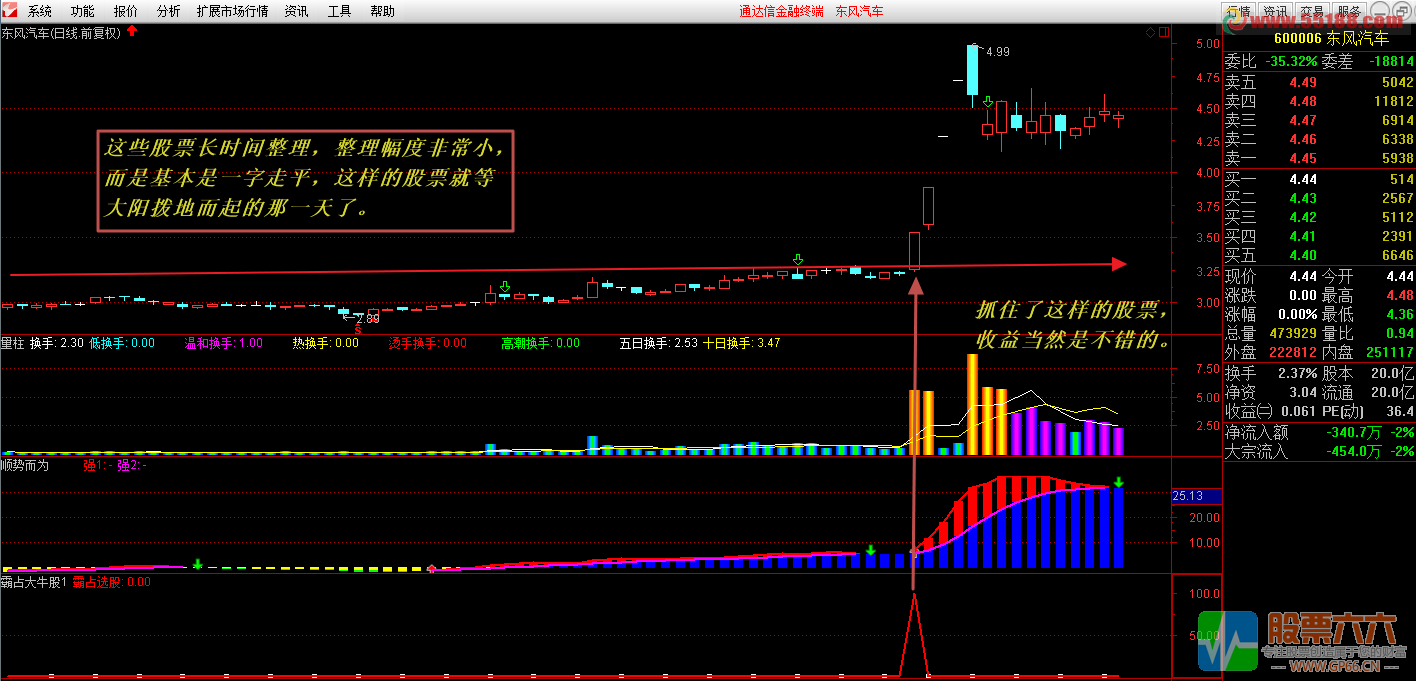The width and height of the screenshot is (1416, 681).
Task: Click the 600006 东风汽车 stock header
Action: click(x=1331, y=39)
